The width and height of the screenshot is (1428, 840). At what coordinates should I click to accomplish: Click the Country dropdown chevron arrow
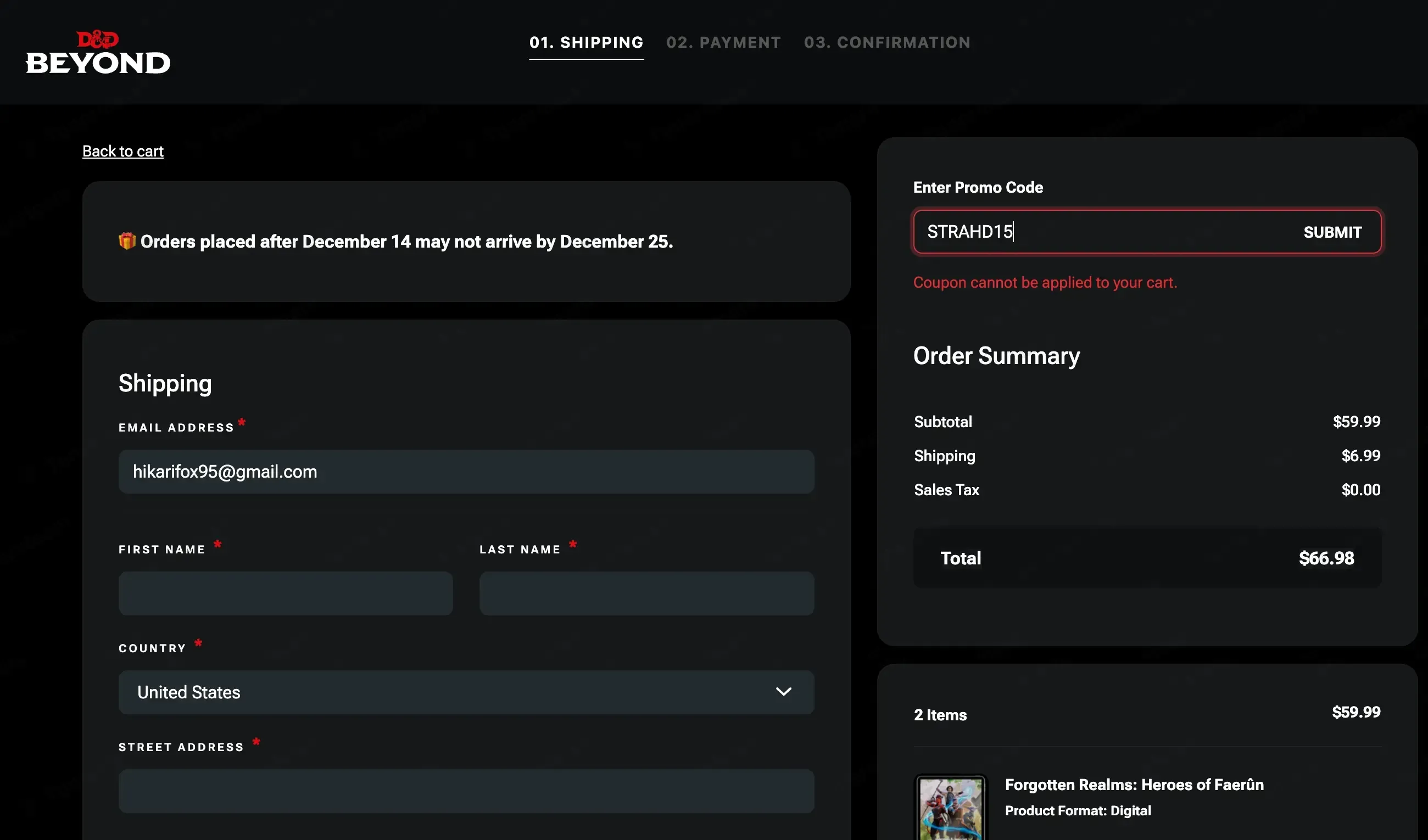[x=783, y=692]
